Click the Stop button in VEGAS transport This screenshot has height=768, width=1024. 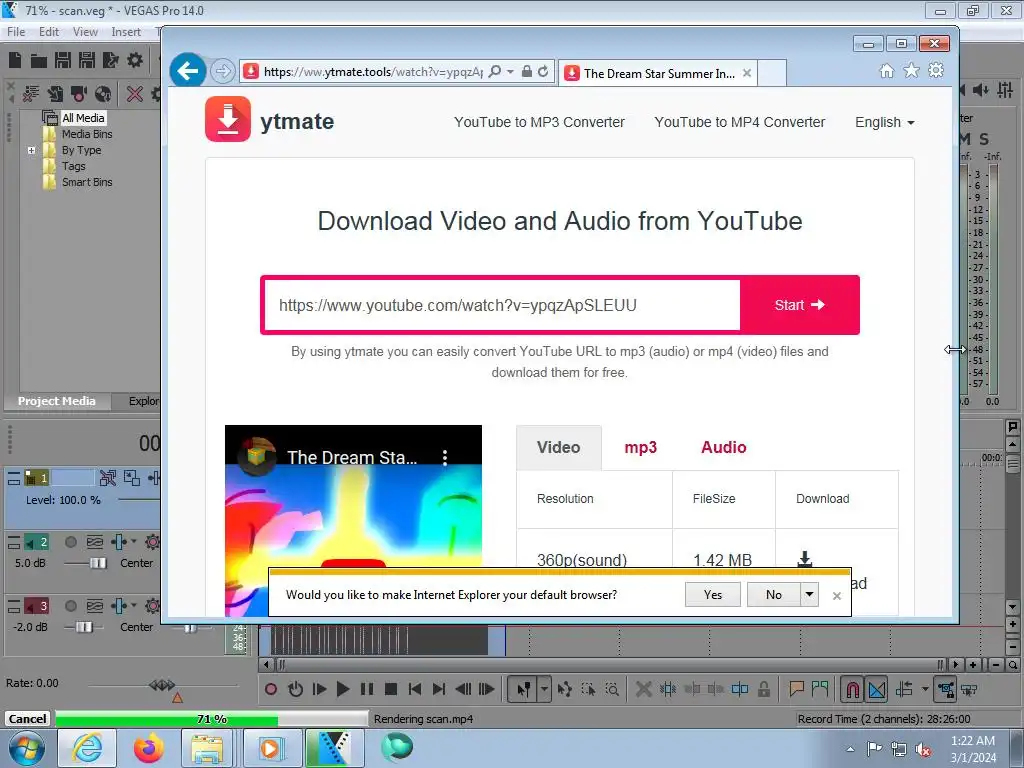(391, 689)
